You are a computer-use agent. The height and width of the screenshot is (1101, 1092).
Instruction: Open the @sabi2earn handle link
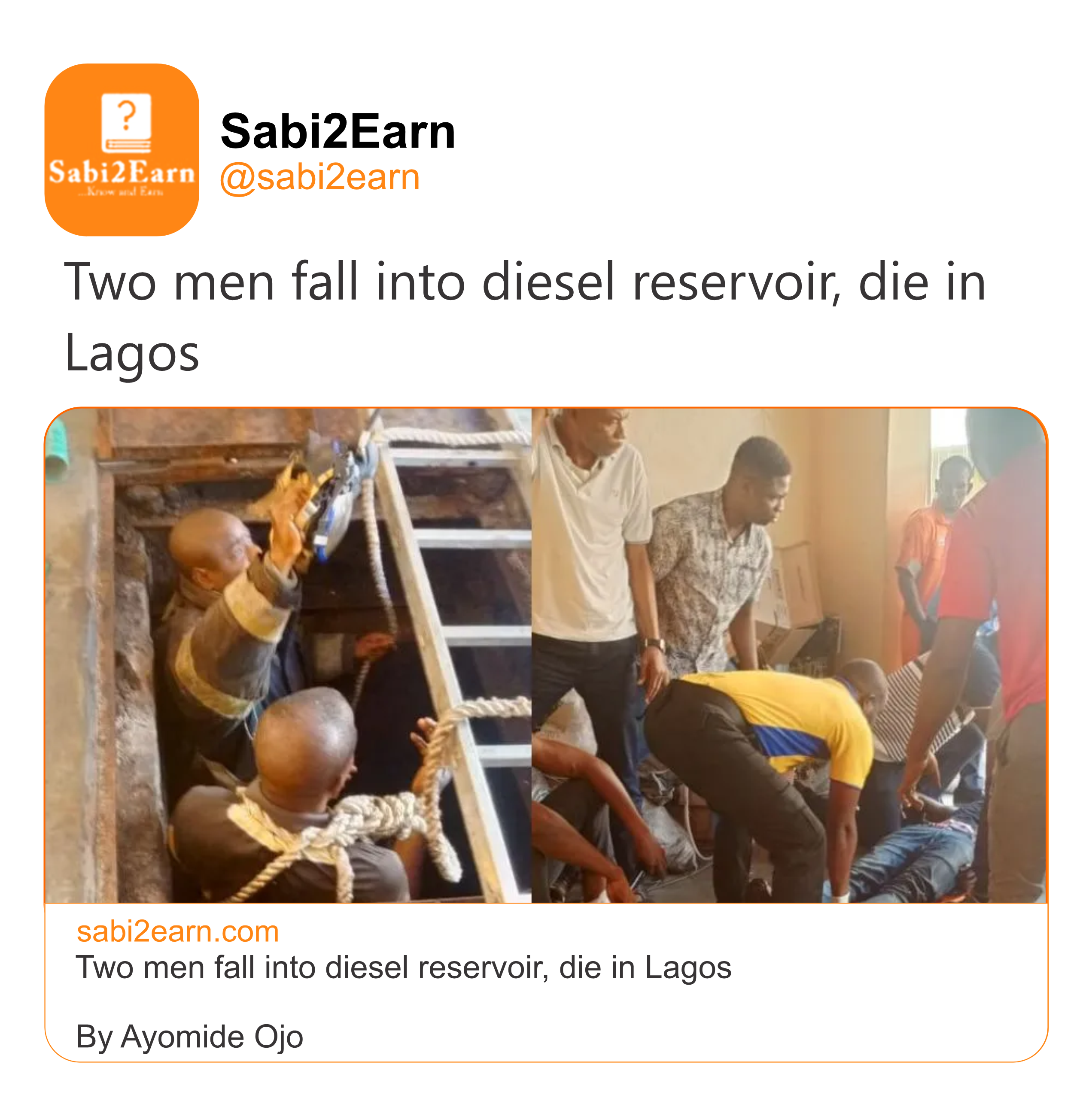pyautogui.click(x=320, y=177)
